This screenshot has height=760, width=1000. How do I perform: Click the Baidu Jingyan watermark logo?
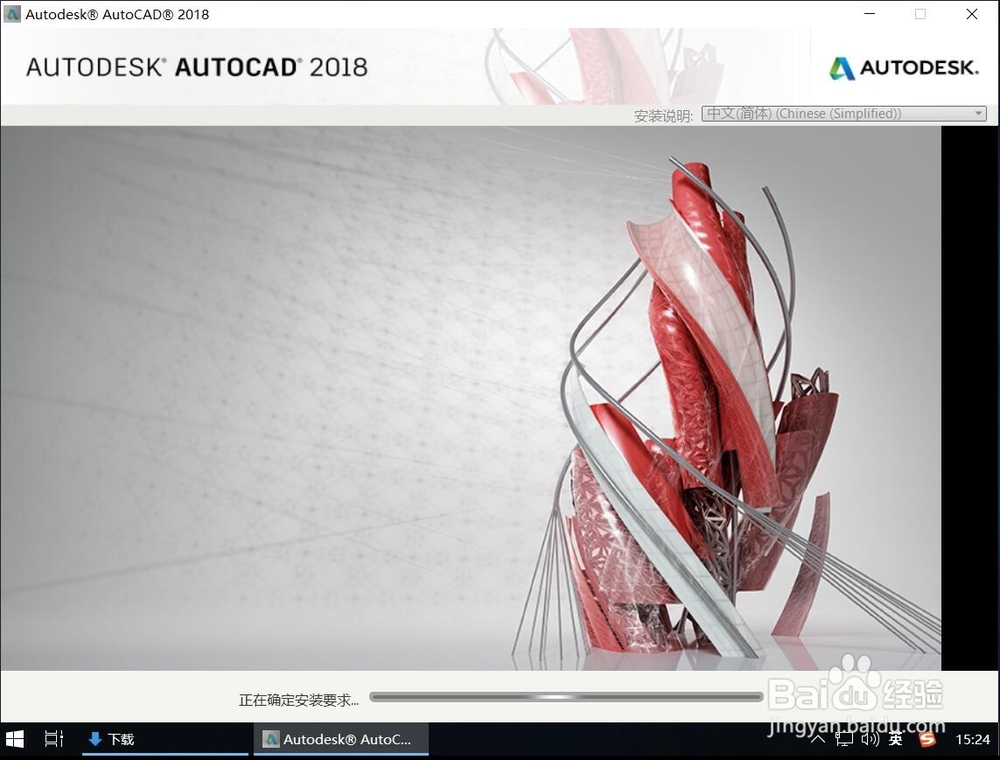(856, 692)
